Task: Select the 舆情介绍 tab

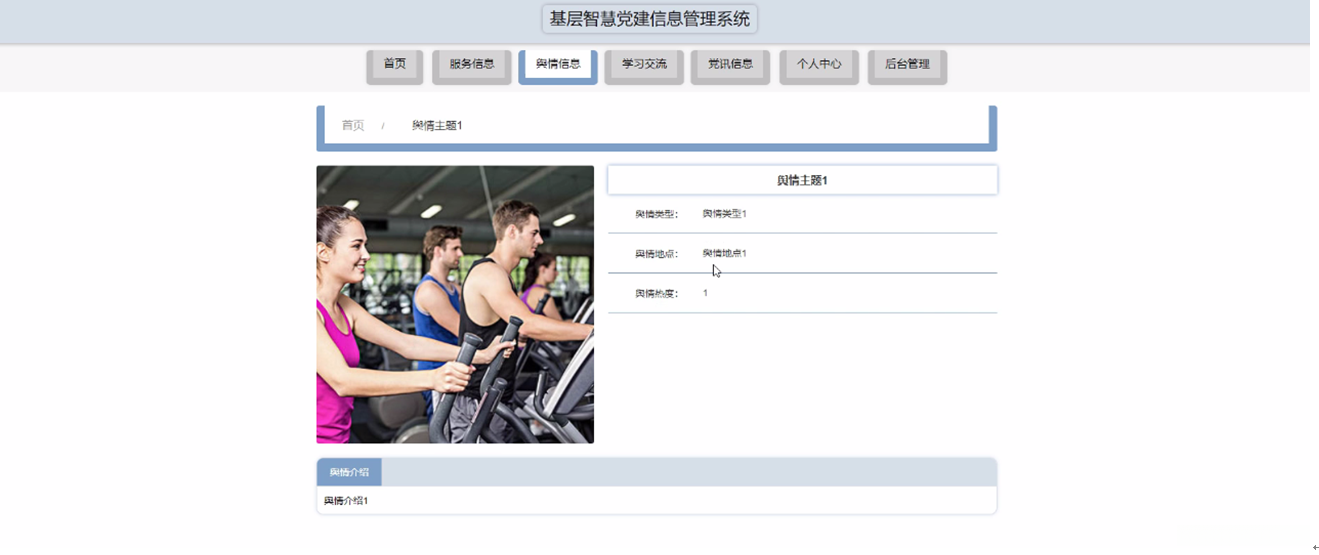Action: pyautogui.click(x=349, y=472)
